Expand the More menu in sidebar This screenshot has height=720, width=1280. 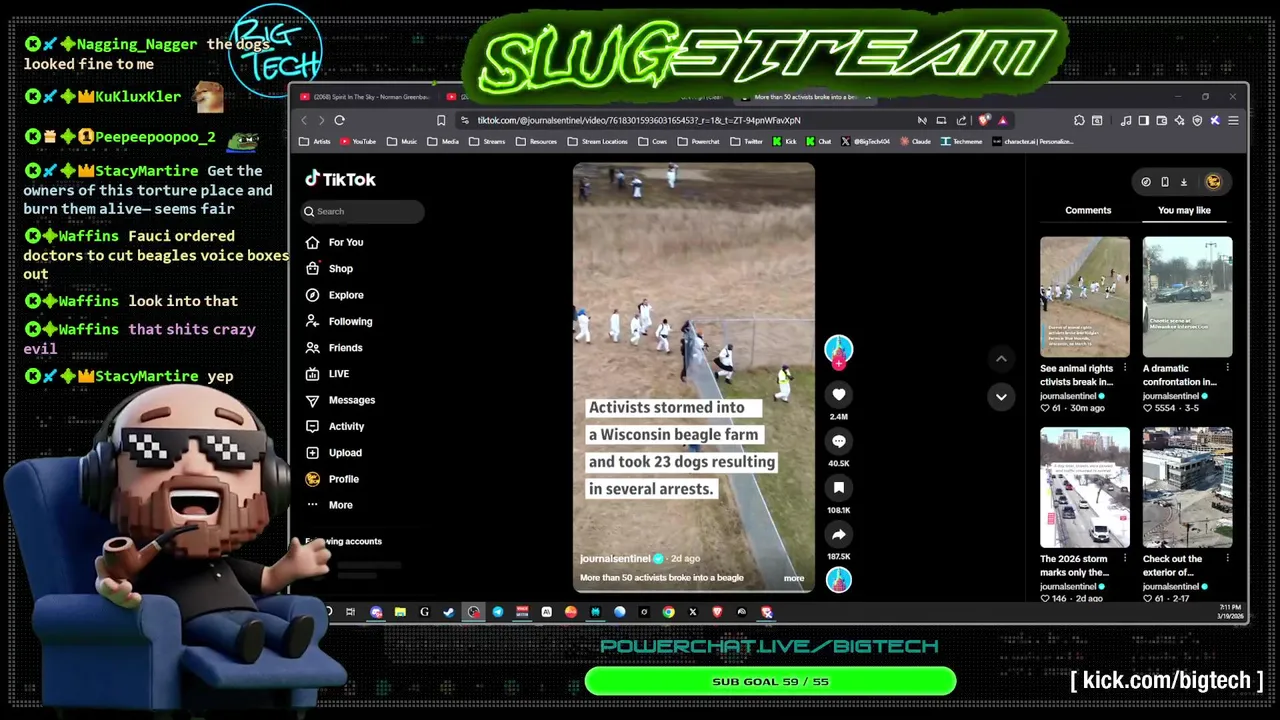click(329, 505)
